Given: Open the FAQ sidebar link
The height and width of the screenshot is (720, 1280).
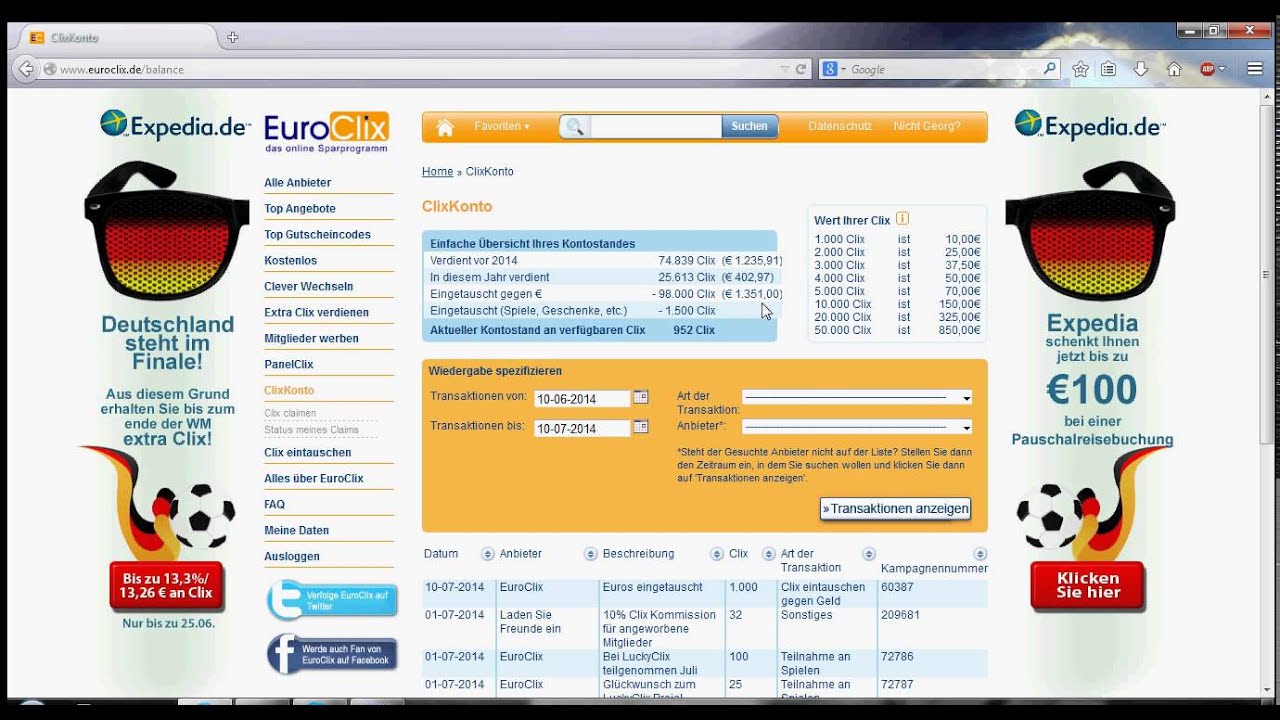Looking at the screenshot, I should click(274, 505).
